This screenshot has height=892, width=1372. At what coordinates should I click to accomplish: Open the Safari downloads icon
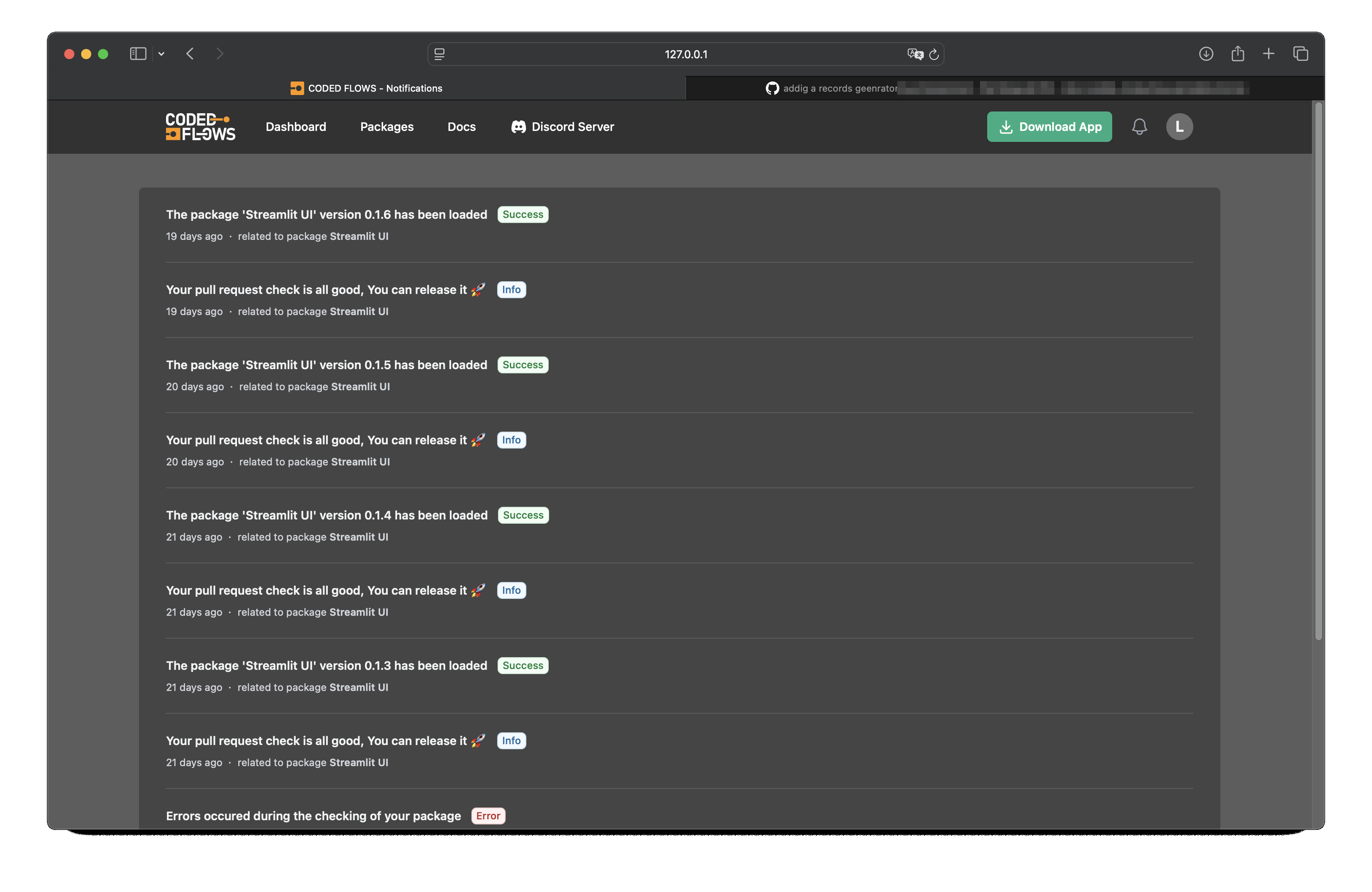(1206, 54)
